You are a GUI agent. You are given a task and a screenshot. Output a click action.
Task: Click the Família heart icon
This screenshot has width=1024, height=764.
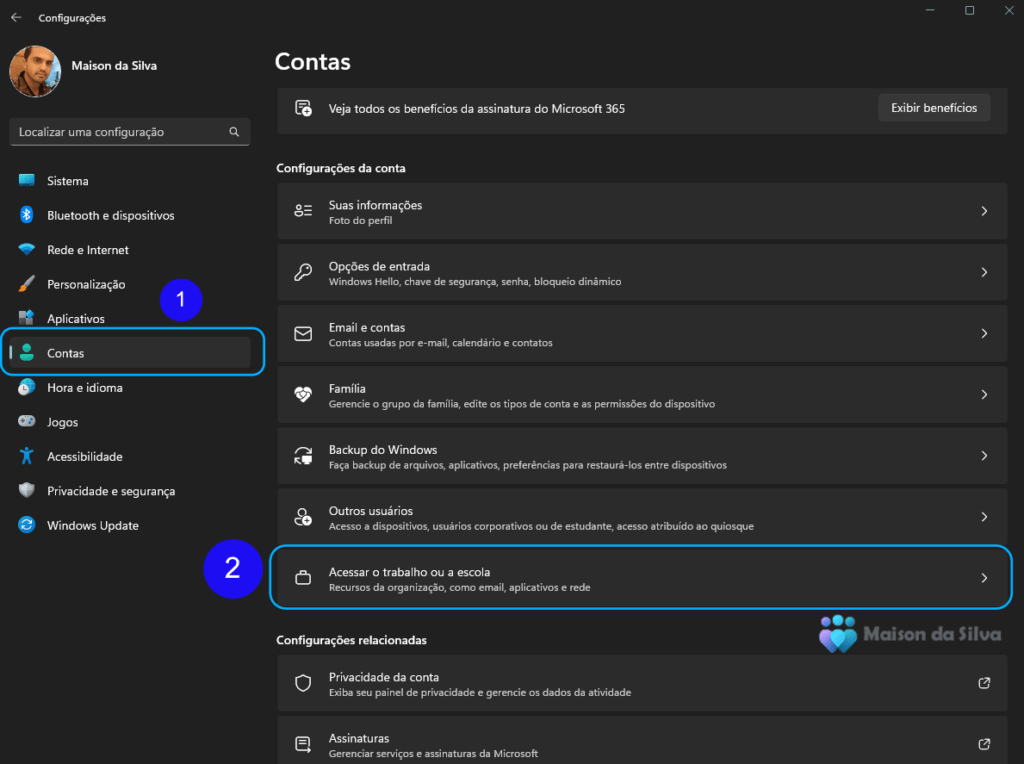click(x=303, y=394)
